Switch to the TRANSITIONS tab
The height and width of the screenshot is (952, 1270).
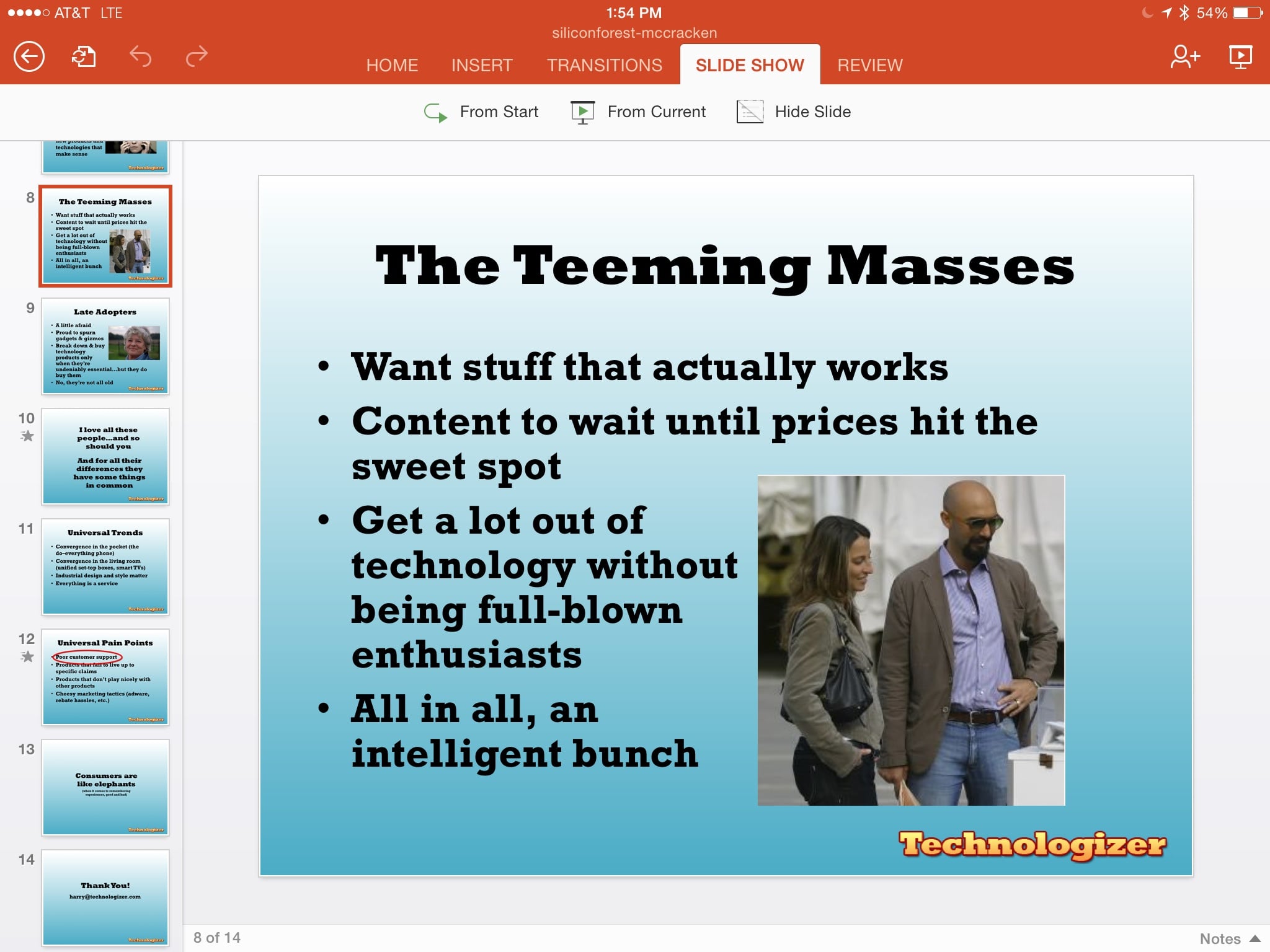point(605,65)
